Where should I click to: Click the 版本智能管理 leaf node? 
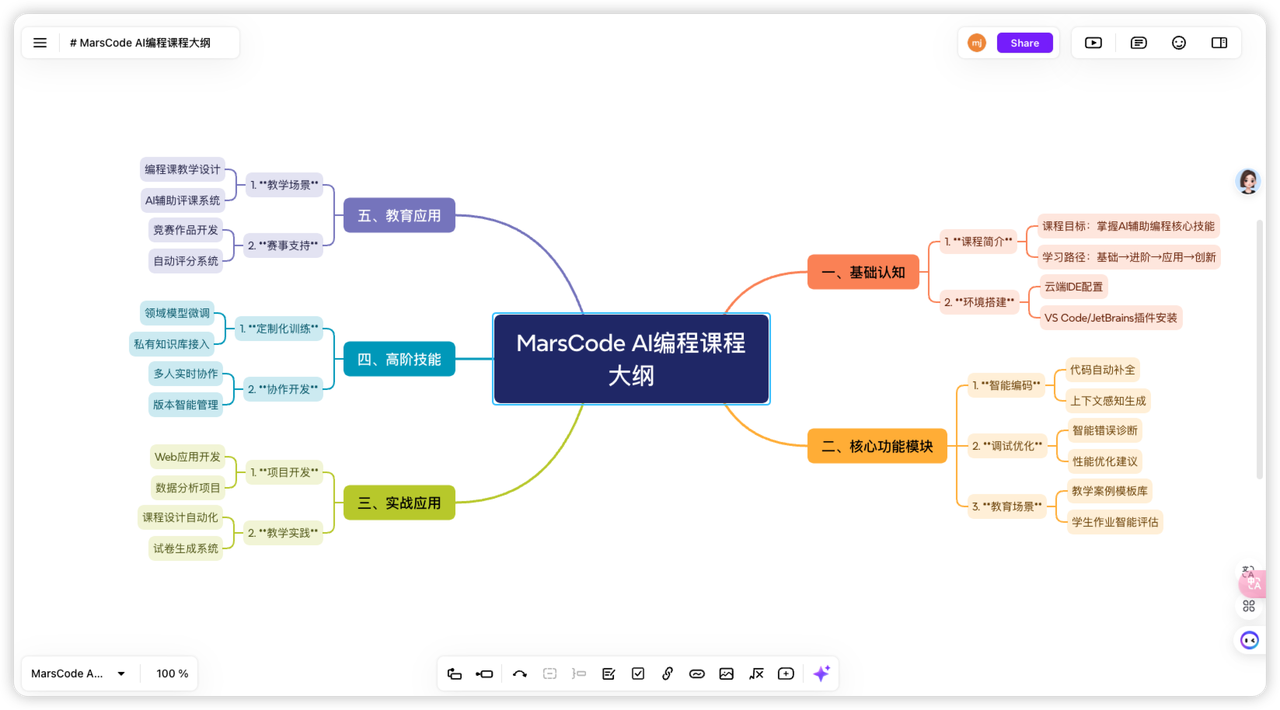185,404
